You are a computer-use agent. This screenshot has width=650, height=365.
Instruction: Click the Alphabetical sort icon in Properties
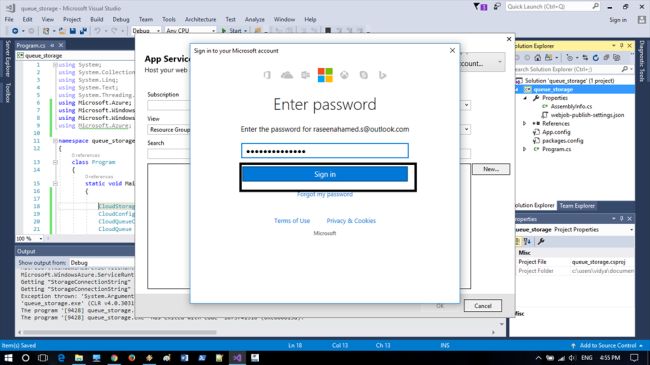pyautogui.click(x=527, y=241)
